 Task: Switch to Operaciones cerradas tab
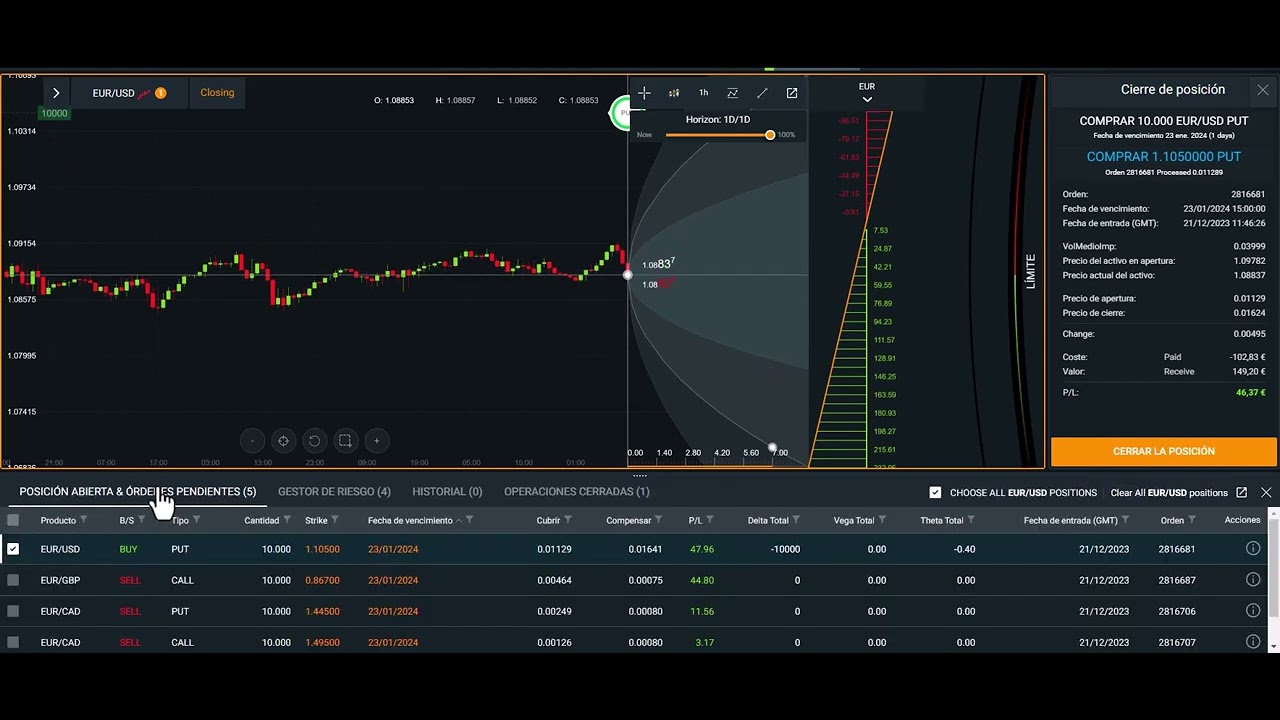[577, 492]
